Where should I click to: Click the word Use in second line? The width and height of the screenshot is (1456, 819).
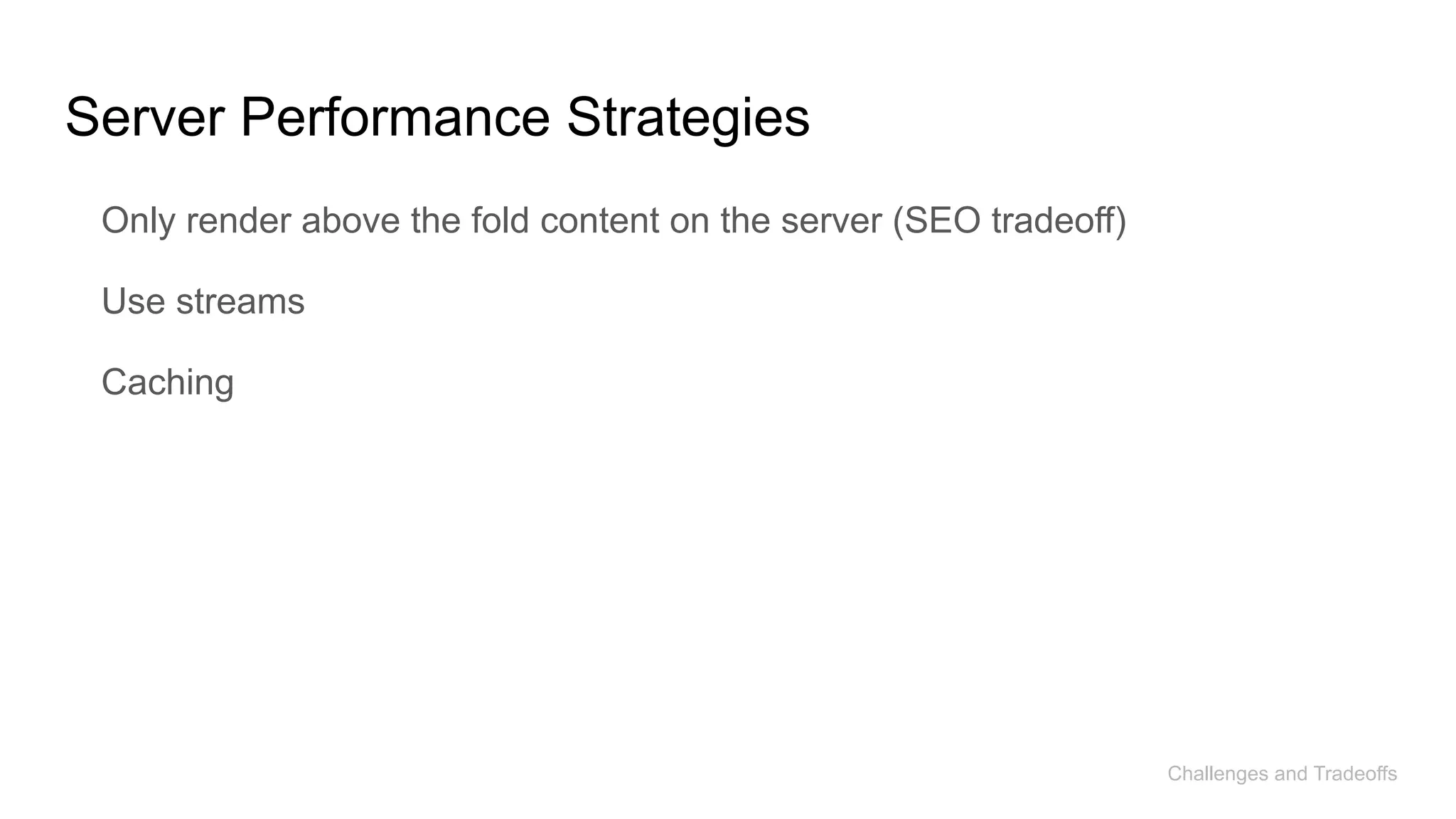click(x=133, y=301)
